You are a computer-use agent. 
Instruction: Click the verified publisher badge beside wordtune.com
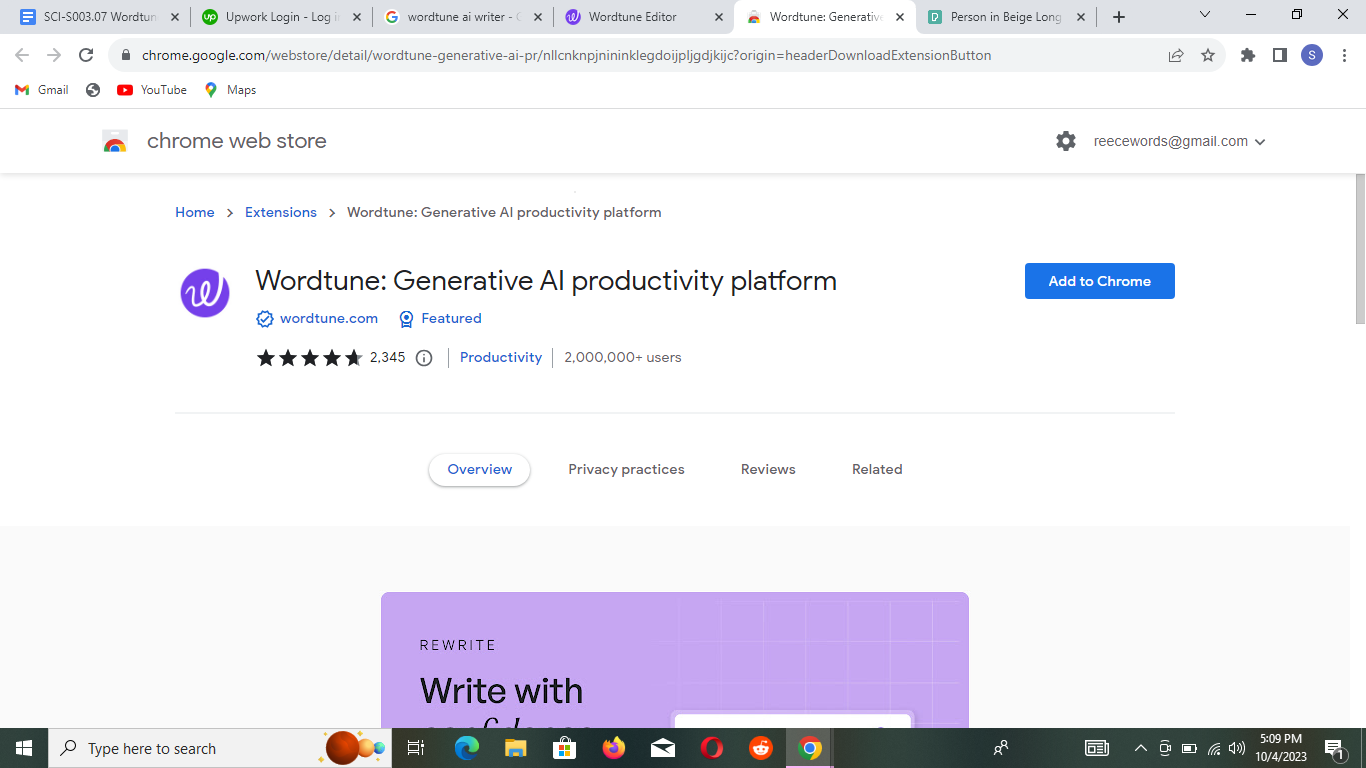(x=264, y=318)
